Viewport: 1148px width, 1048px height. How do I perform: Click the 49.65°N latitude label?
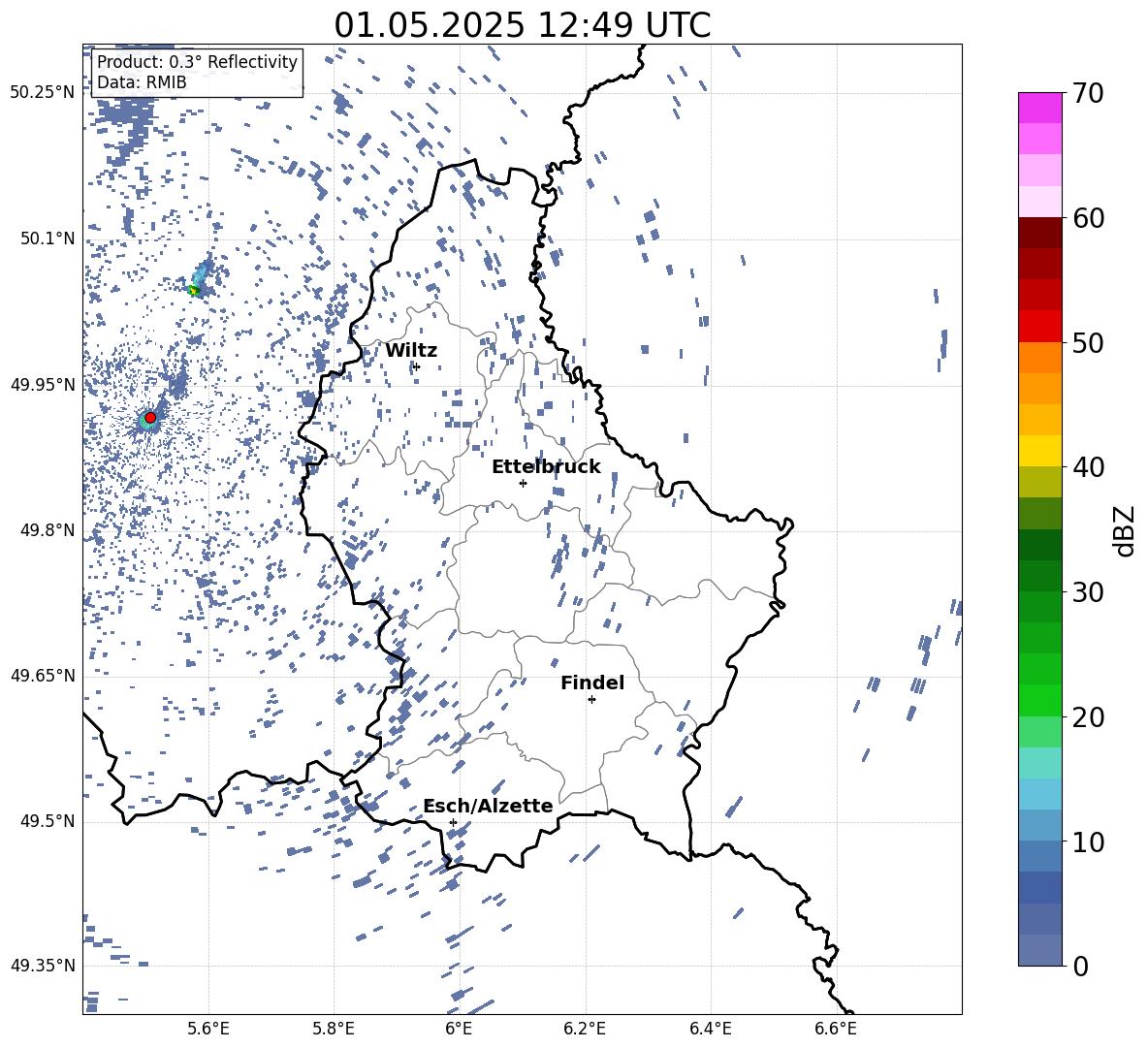point(43,676)
